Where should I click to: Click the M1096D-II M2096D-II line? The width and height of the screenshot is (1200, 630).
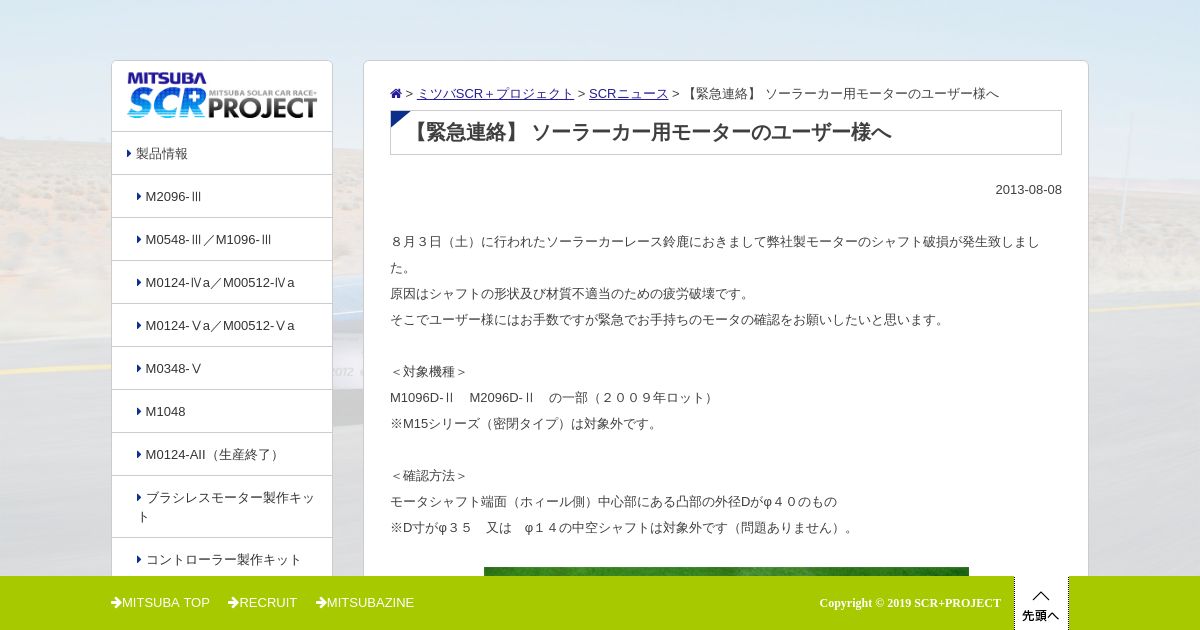[553, 398]
